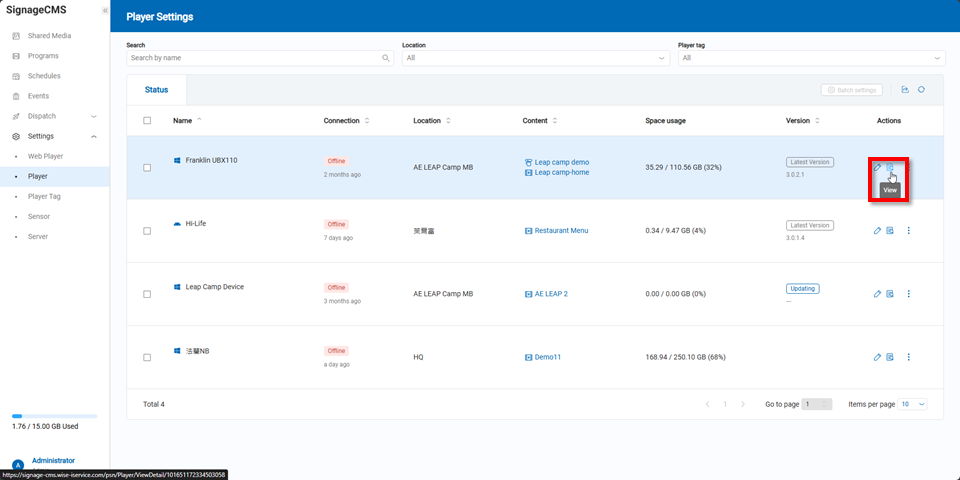Click the edit pencil icon for Hi-Life
This screenshot has height=480, width=960.
[x=877, y=231]
